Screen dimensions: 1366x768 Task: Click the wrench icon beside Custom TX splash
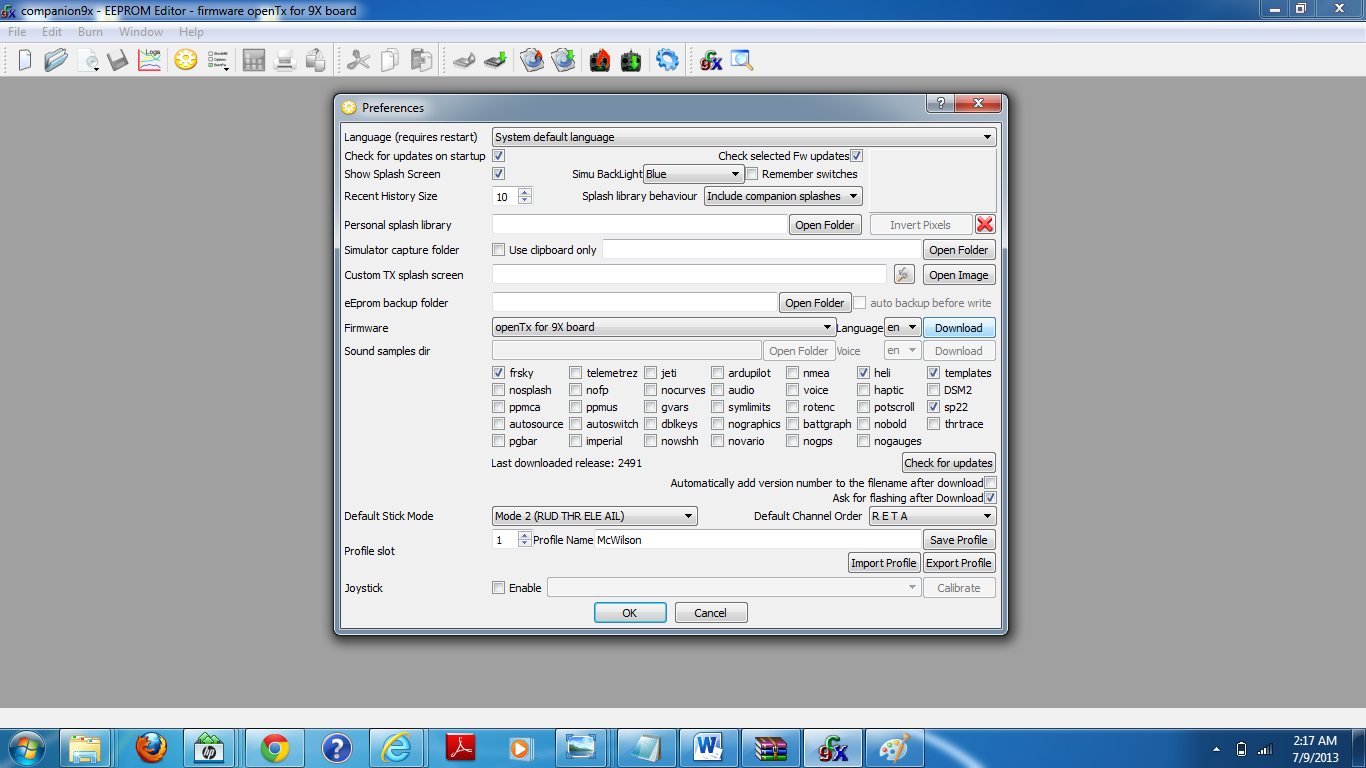click(x=904, y=275)
